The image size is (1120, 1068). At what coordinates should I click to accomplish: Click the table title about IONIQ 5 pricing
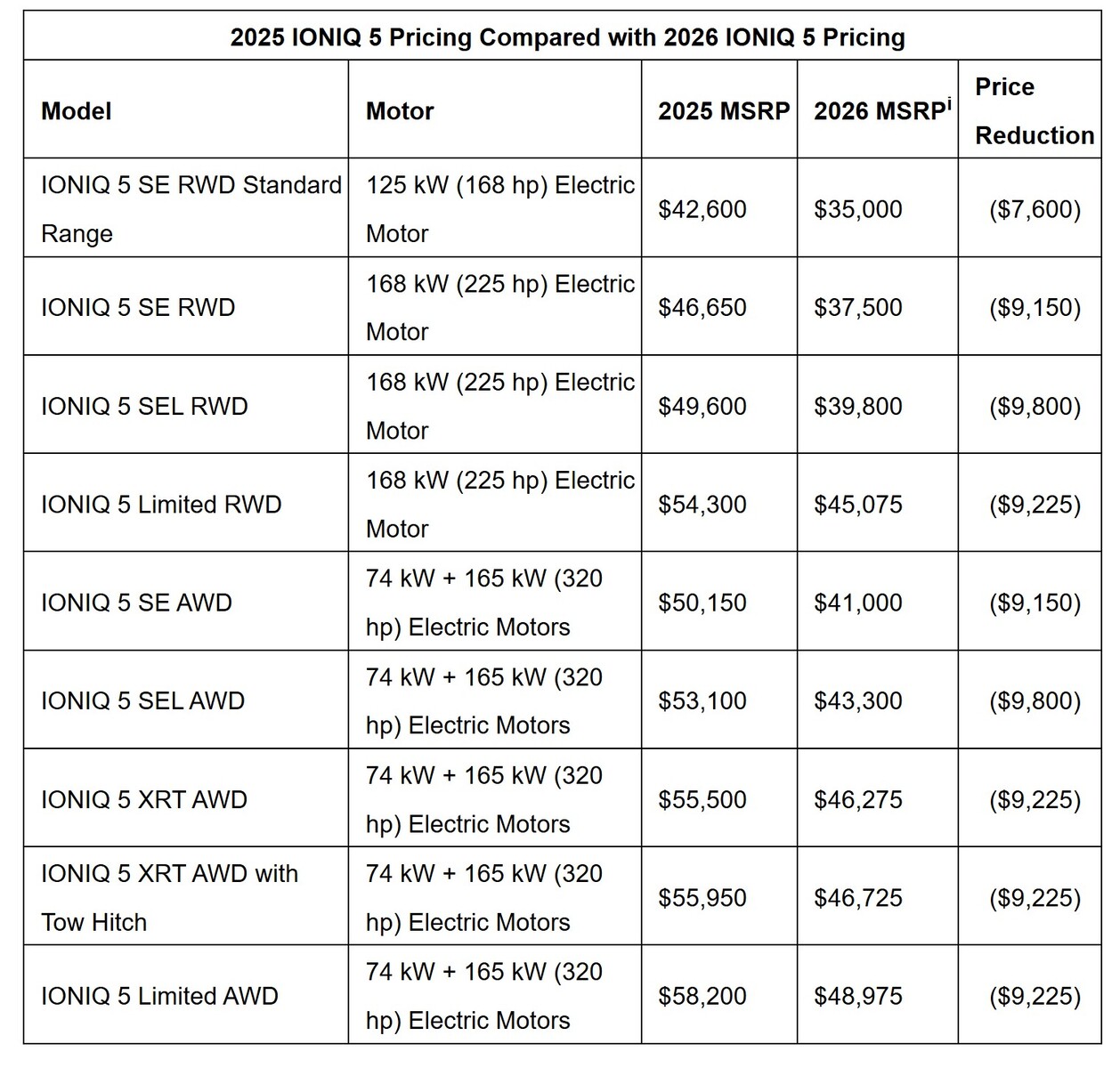[567, 37]
